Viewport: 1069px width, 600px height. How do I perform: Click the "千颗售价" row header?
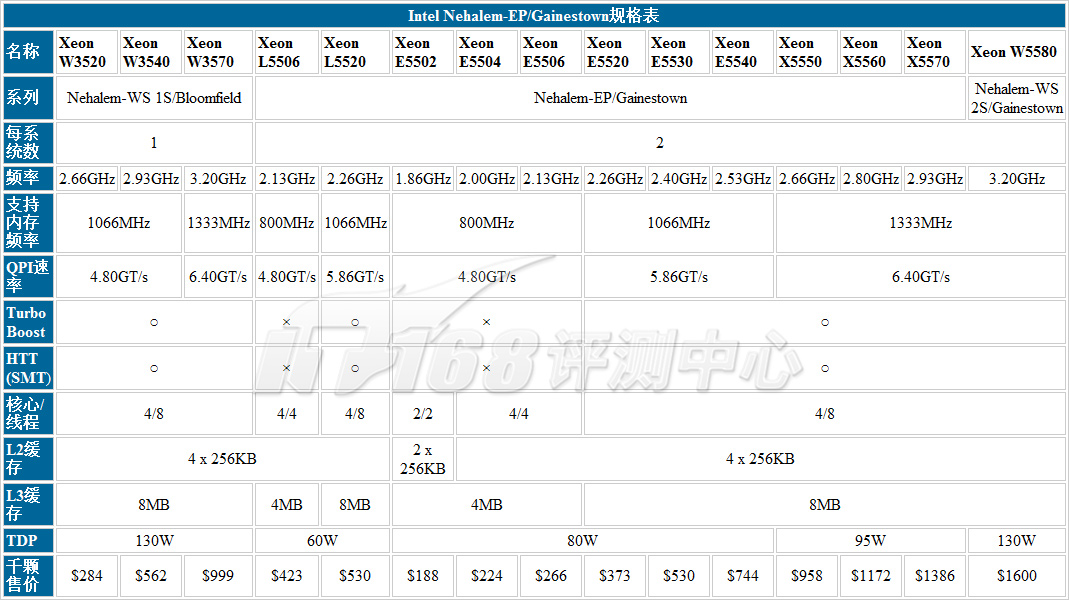coord(28,576)
